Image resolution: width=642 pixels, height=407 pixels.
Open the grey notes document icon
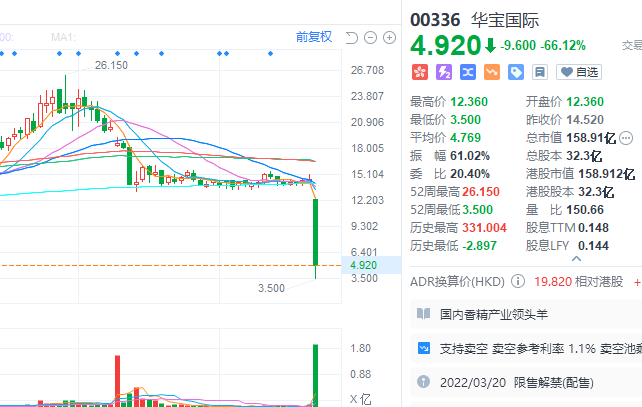[539, 72]
